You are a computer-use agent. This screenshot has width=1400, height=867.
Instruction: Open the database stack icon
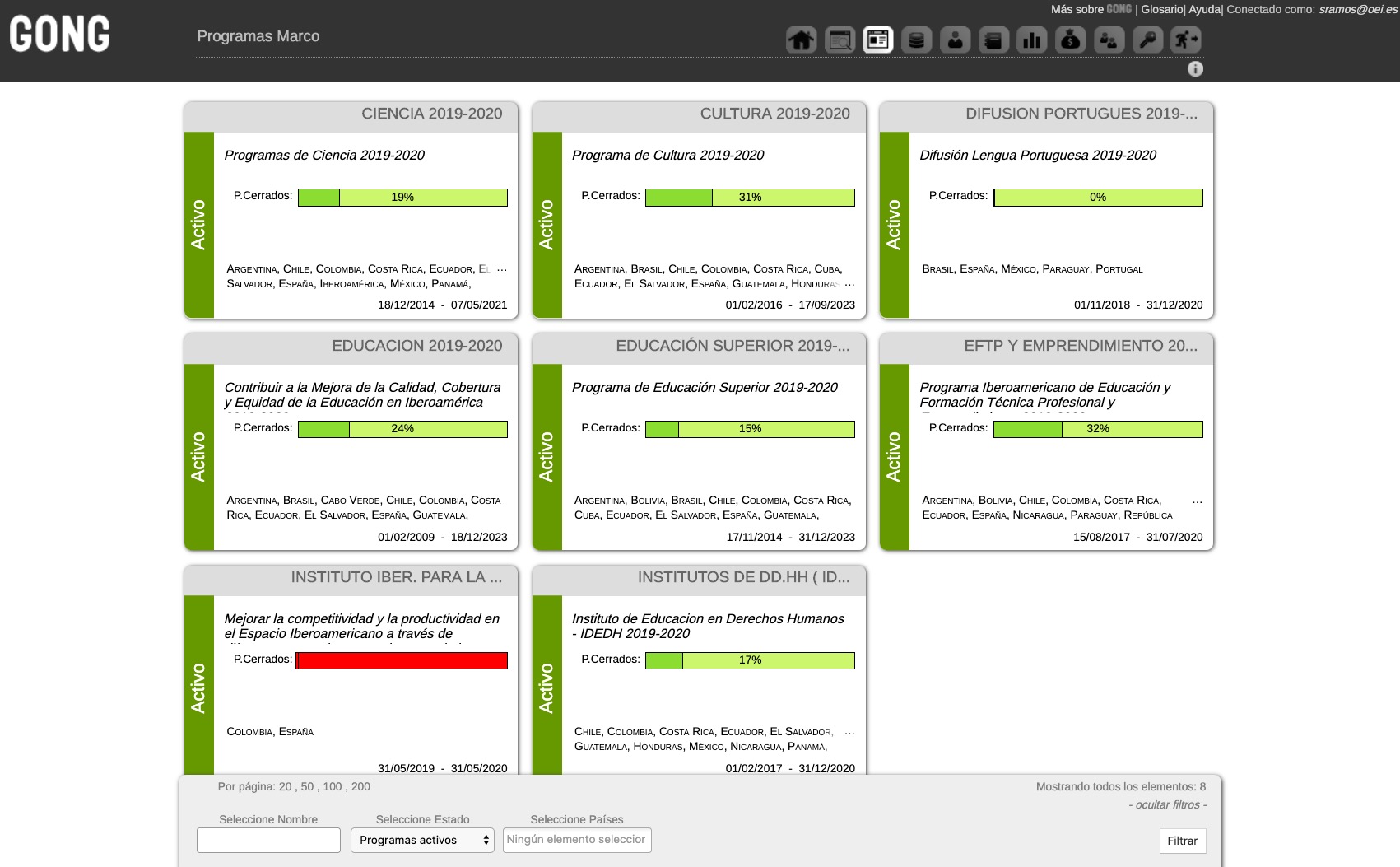[916, 40]
